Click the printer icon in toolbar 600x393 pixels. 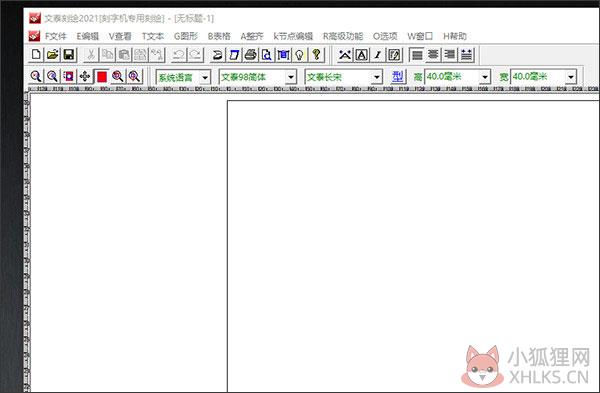(251, 55)
